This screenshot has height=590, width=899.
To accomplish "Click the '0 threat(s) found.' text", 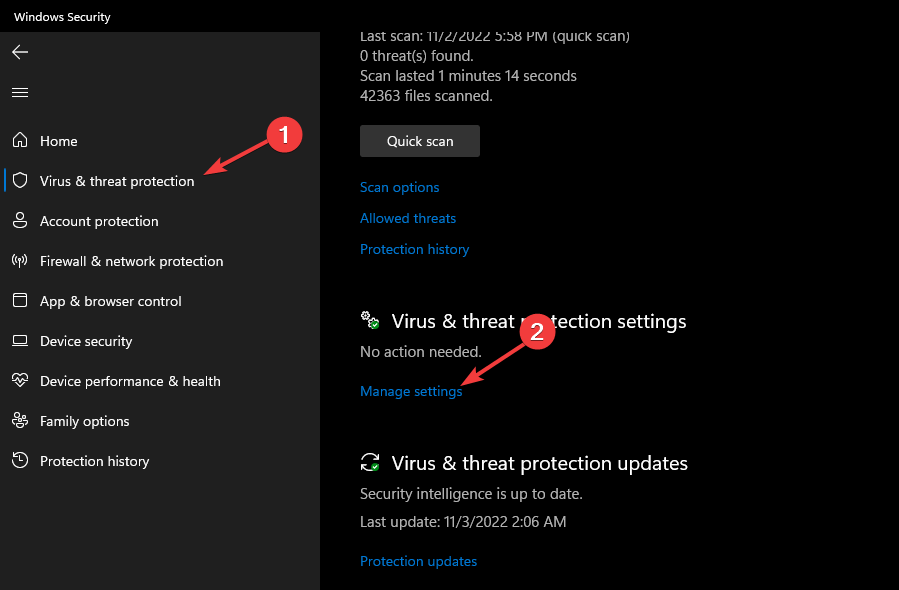I will tap(417, 56).
